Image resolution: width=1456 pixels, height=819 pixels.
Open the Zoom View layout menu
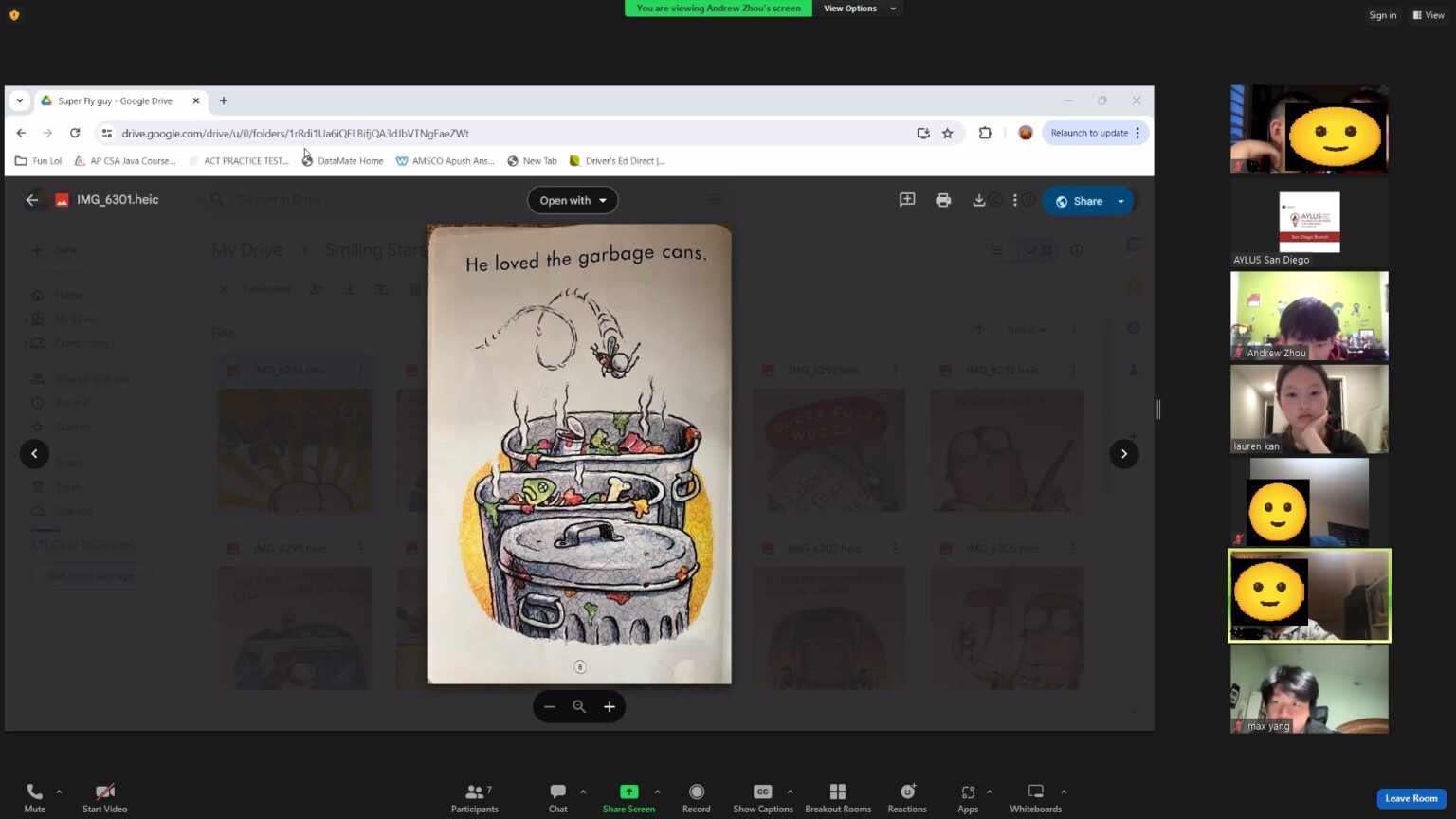pyautogui.click(x=1429, y=15)
